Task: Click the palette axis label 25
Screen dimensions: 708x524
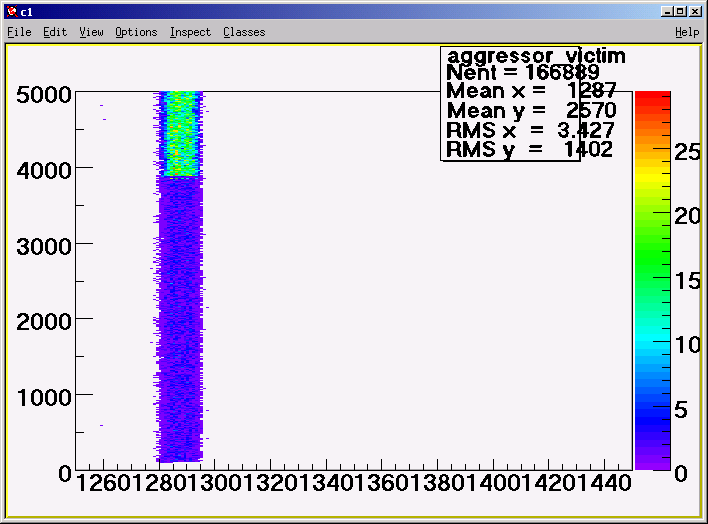Action: (x=687, y=152)
